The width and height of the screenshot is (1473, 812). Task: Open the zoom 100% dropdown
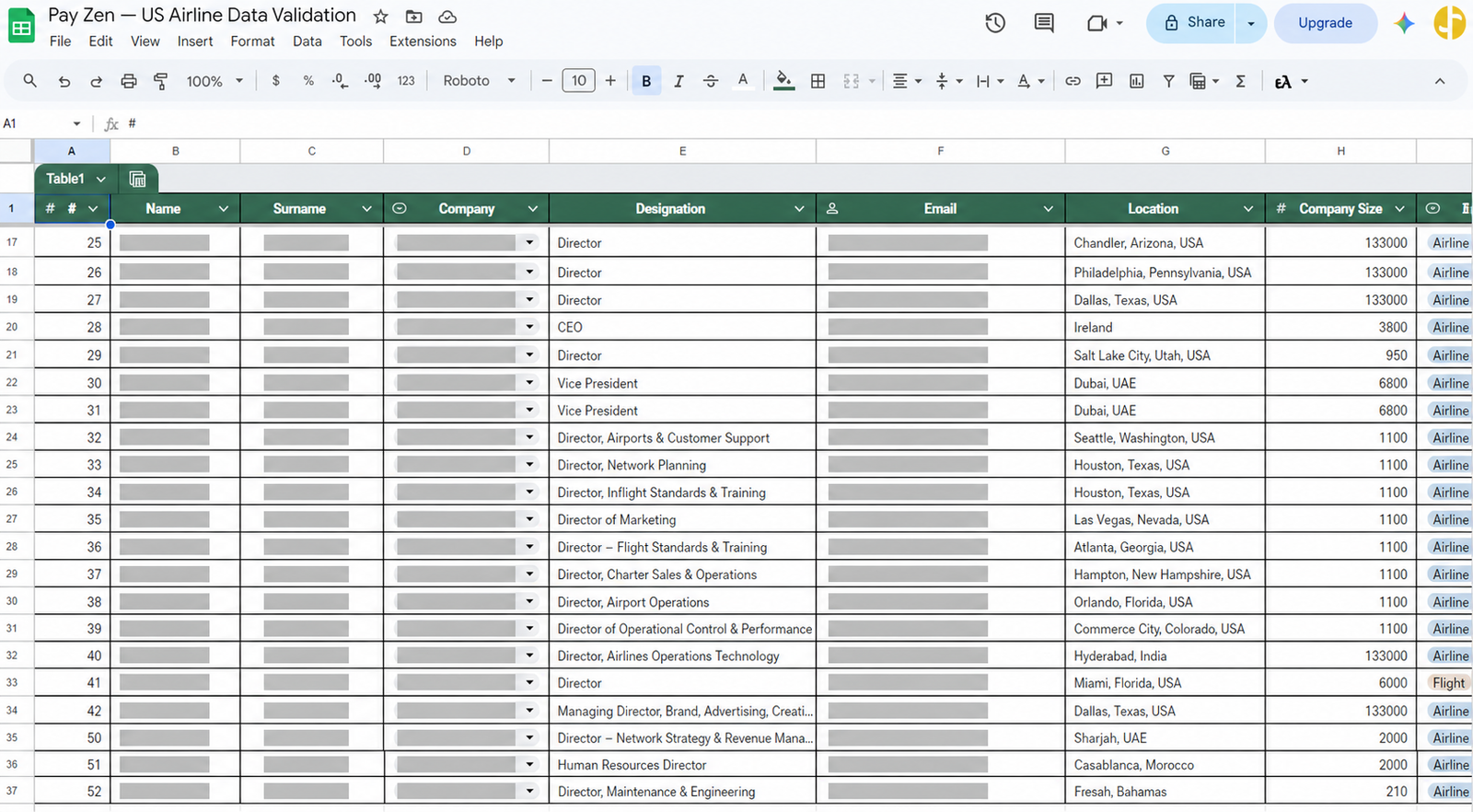click(215, 81)
